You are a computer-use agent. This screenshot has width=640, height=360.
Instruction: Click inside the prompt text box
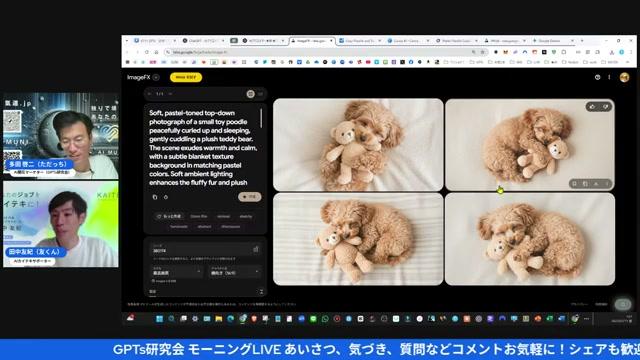coord(203,147)
